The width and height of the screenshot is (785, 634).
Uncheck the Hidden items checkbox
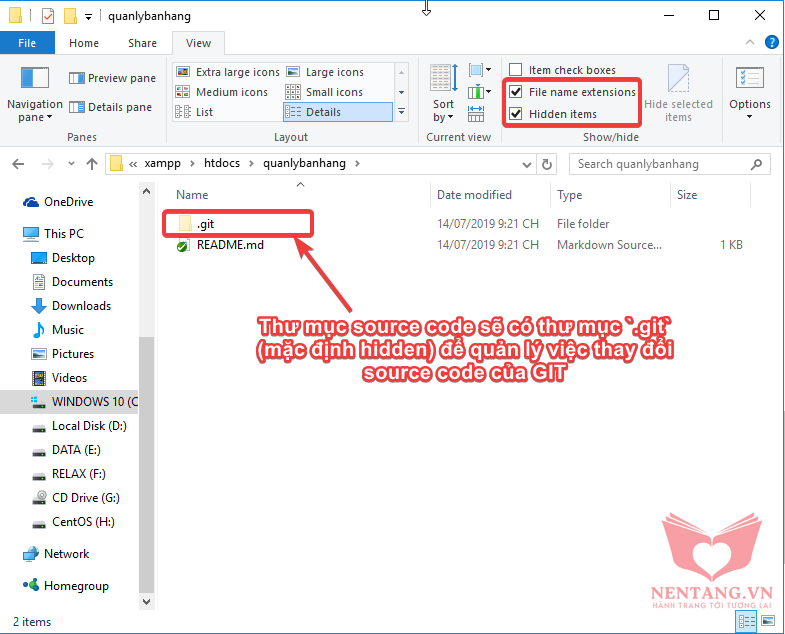[516, 114]
